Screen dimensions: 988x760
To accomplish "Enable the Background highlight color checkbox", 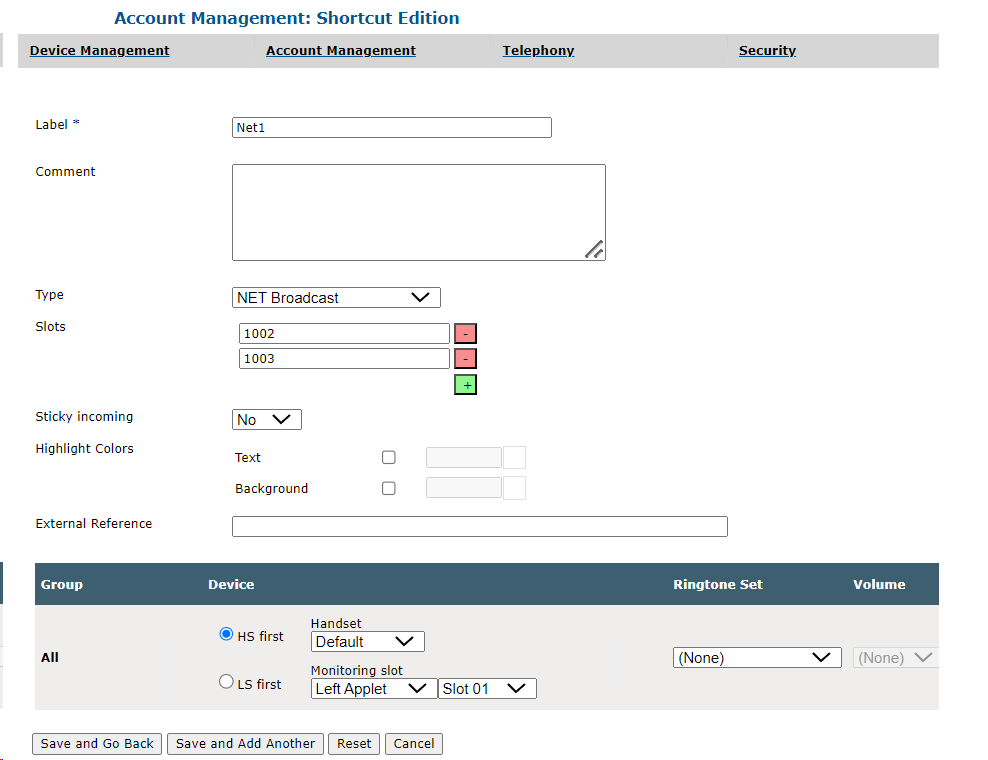I will click(389, 488).
